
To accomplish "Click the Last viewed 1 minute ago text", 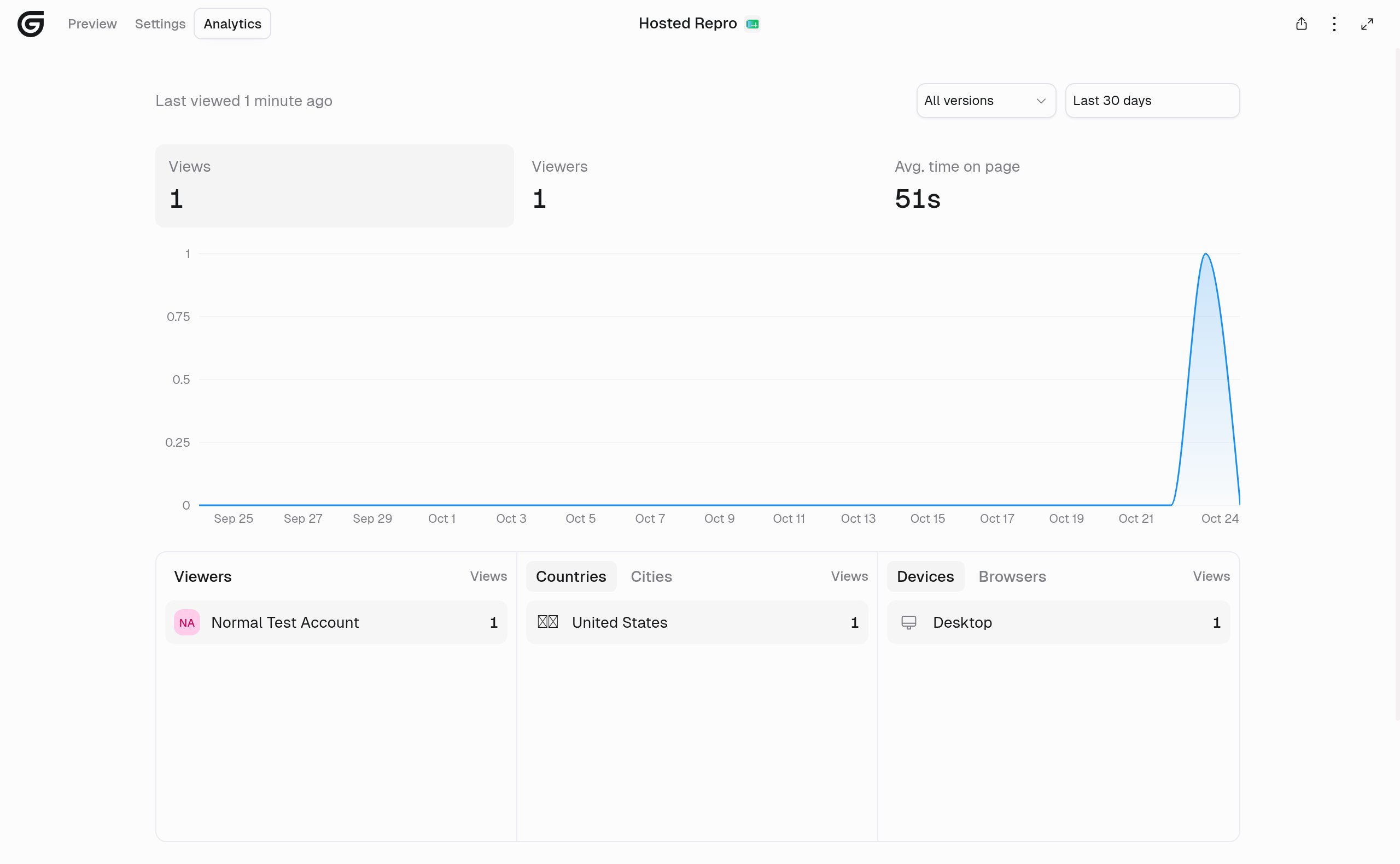I will click(x=244, y=101).
